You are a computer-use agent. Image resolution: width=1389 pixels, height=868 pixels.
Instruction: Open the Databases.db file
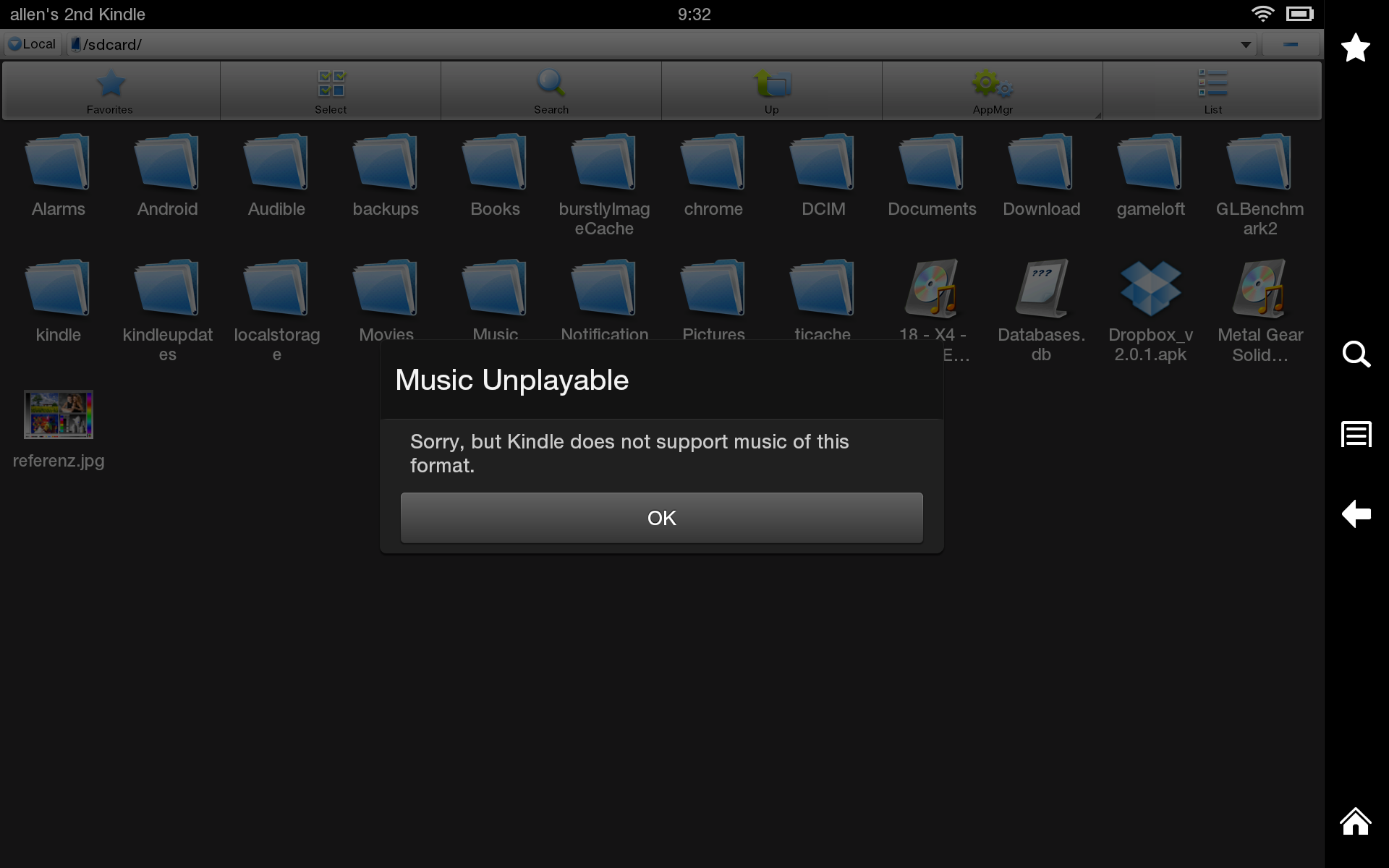[1041, 311]
